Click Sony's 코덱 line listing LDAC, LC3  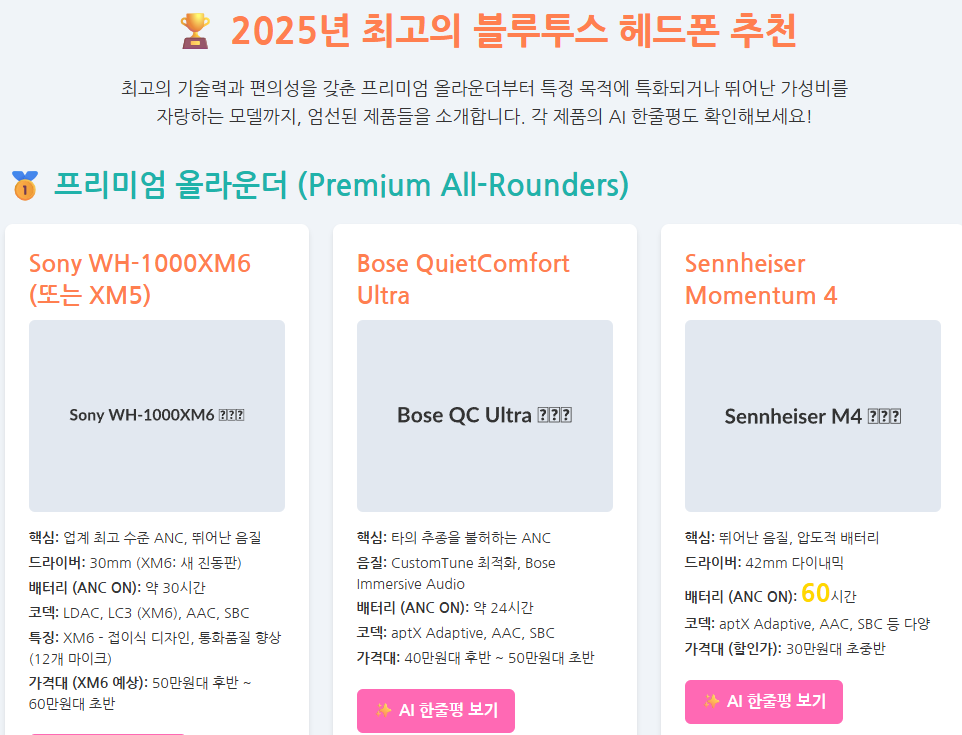(x=139, y=613)
